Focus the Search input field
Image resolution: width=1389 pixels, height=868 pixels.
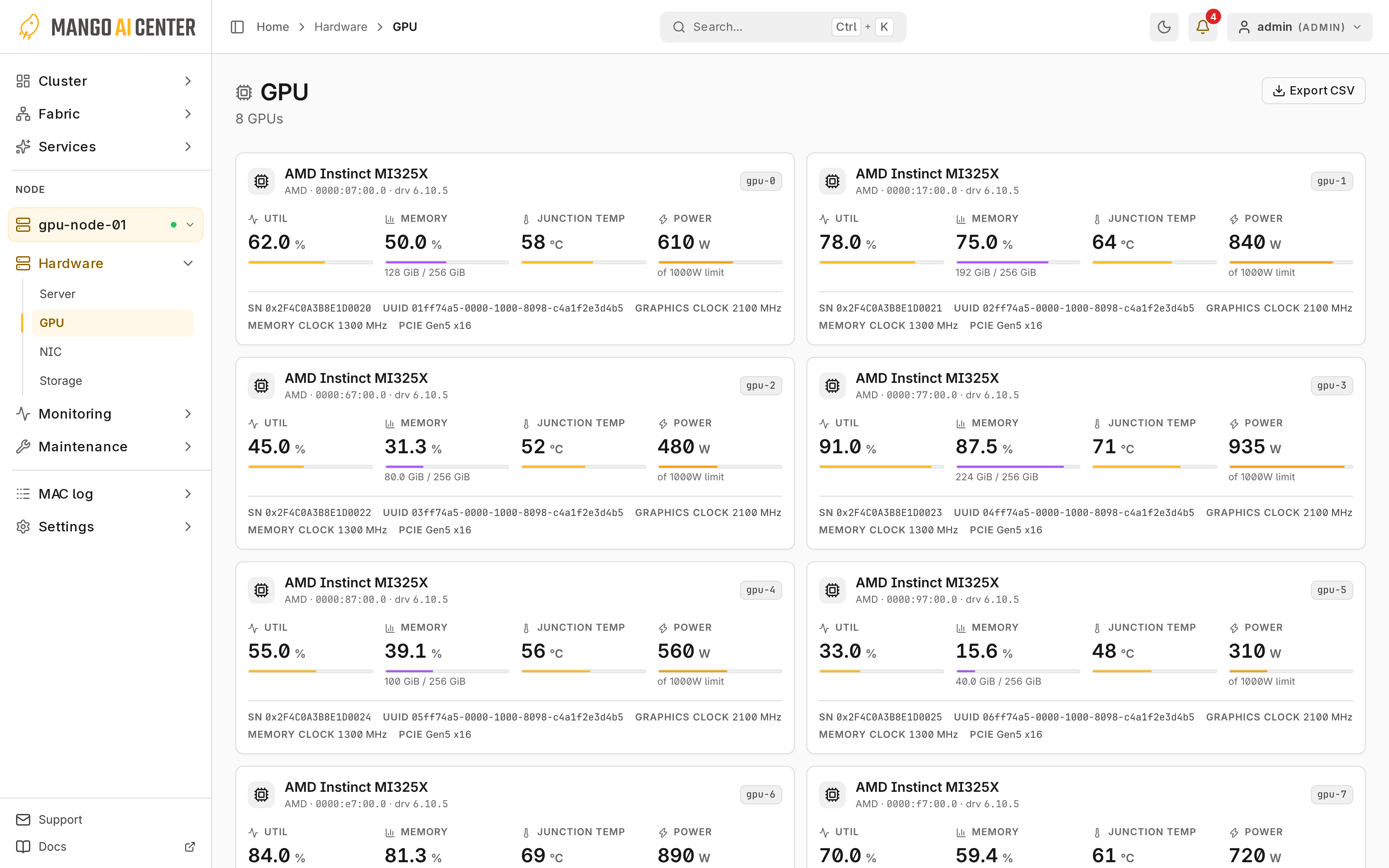(783, 27)
